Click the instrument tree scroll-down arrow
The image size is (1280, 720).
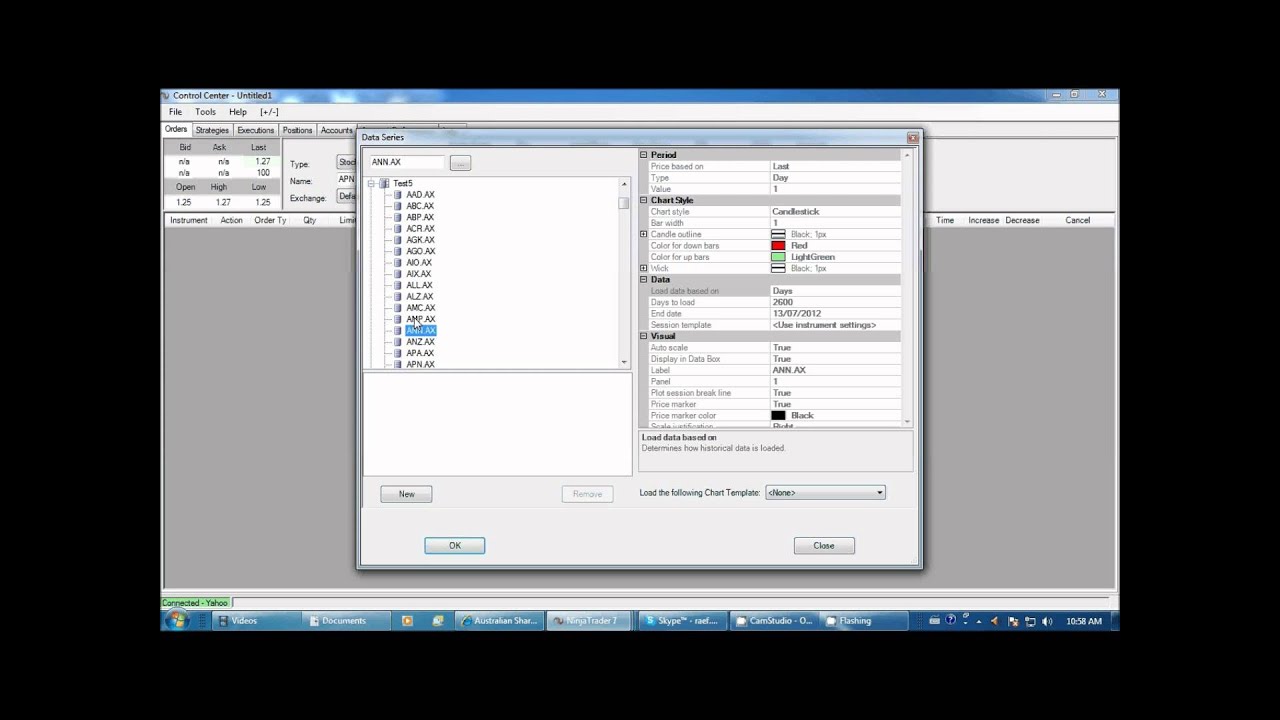(624, 362)
